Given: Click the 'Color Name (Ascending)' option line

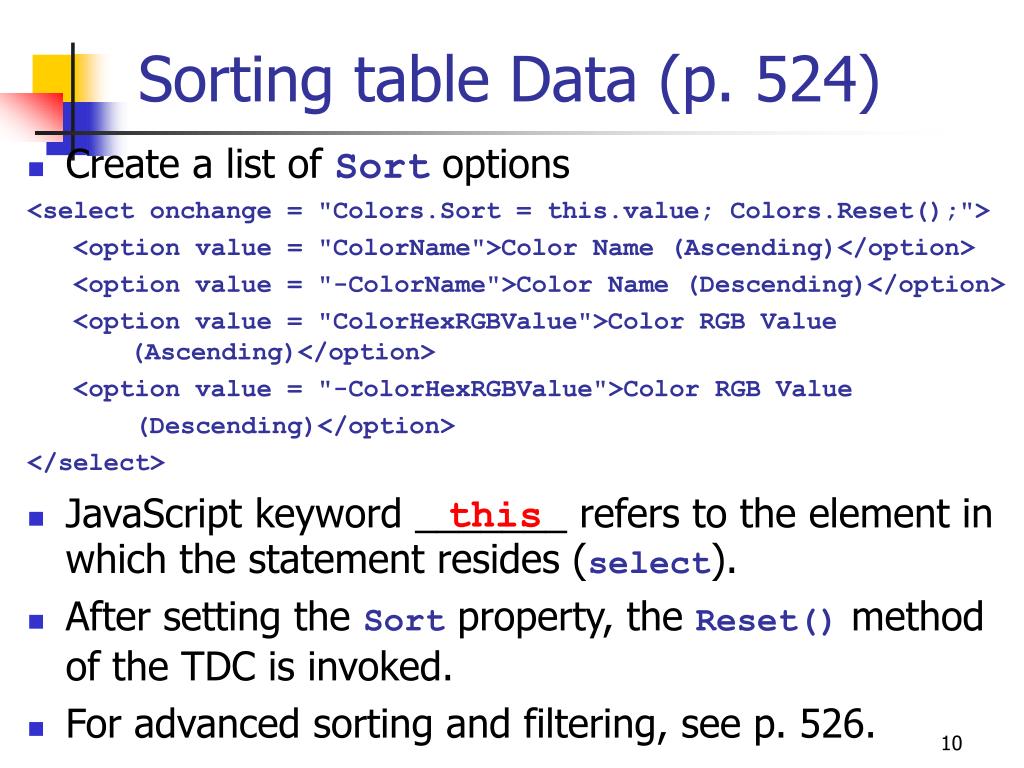Looking at the screenshot, I should coord(524,248).
